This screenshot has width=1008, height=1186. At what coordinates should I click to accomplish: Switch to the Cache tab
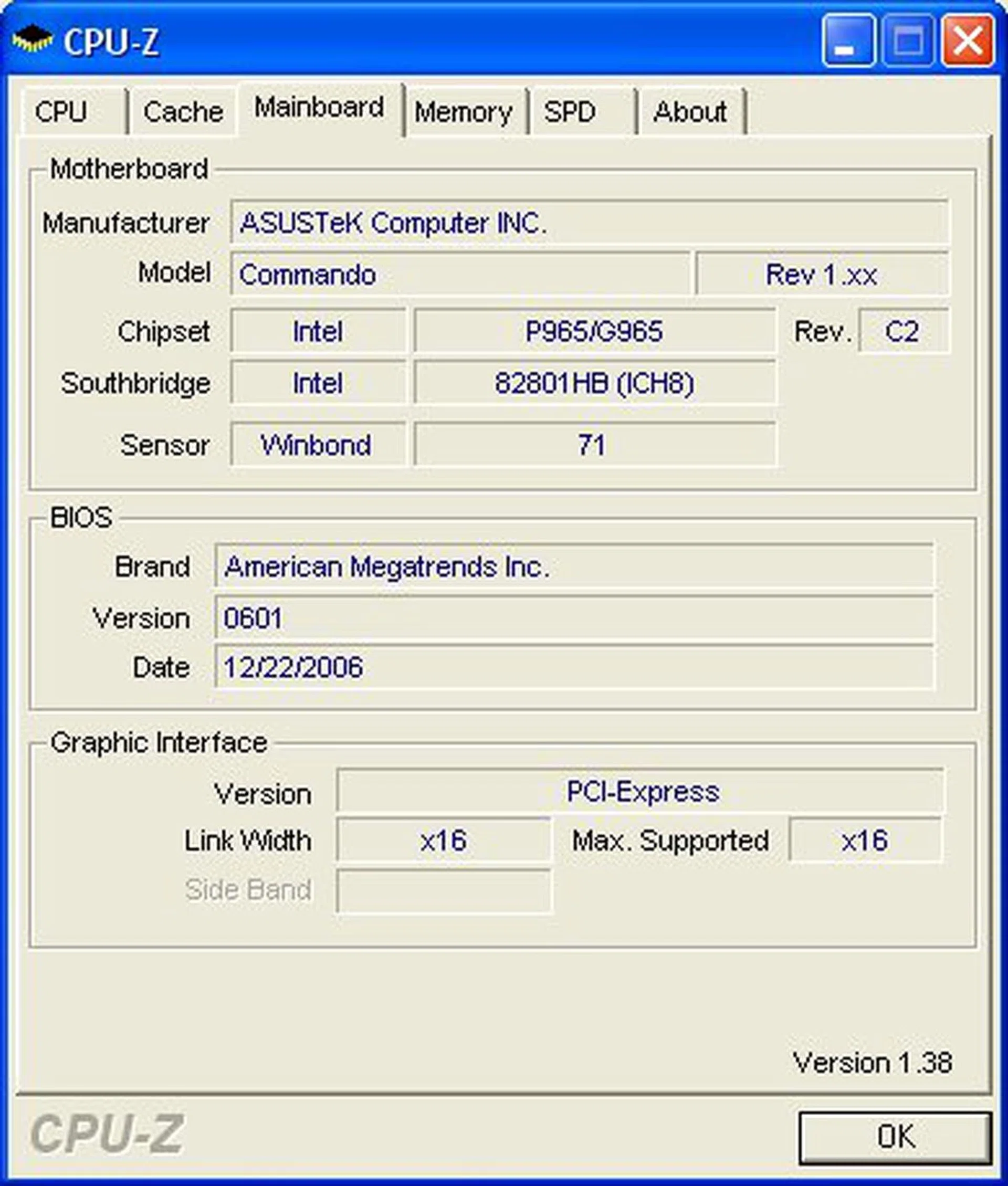tap(183, 112)
